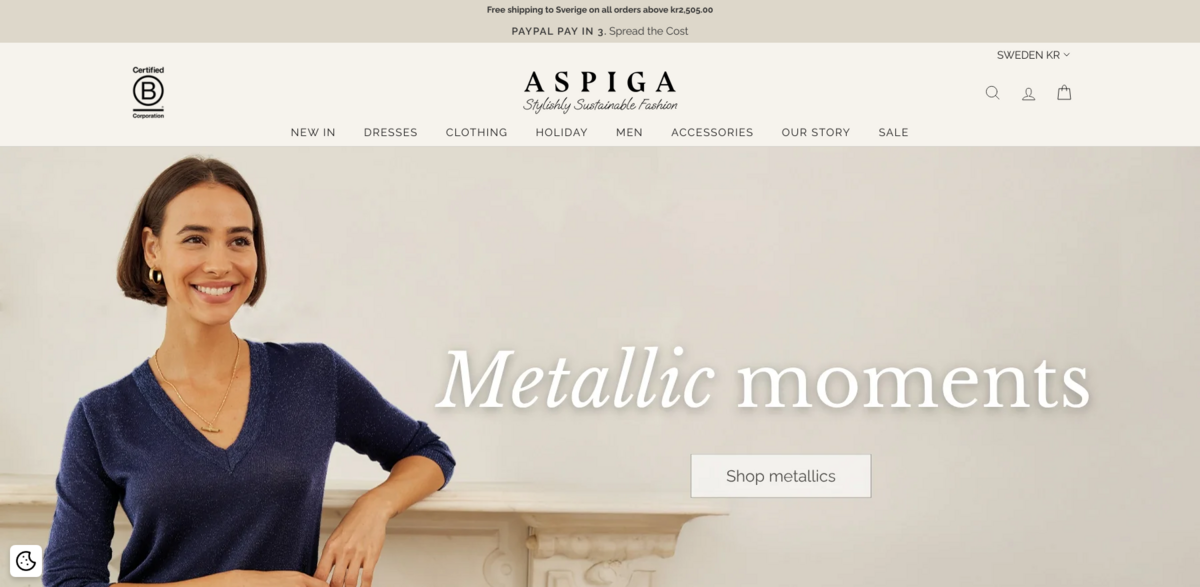The width and height of the screenshot is (1200, 587).
Task: Open the OUR STORY menu
Action: [x=816, y=132]
